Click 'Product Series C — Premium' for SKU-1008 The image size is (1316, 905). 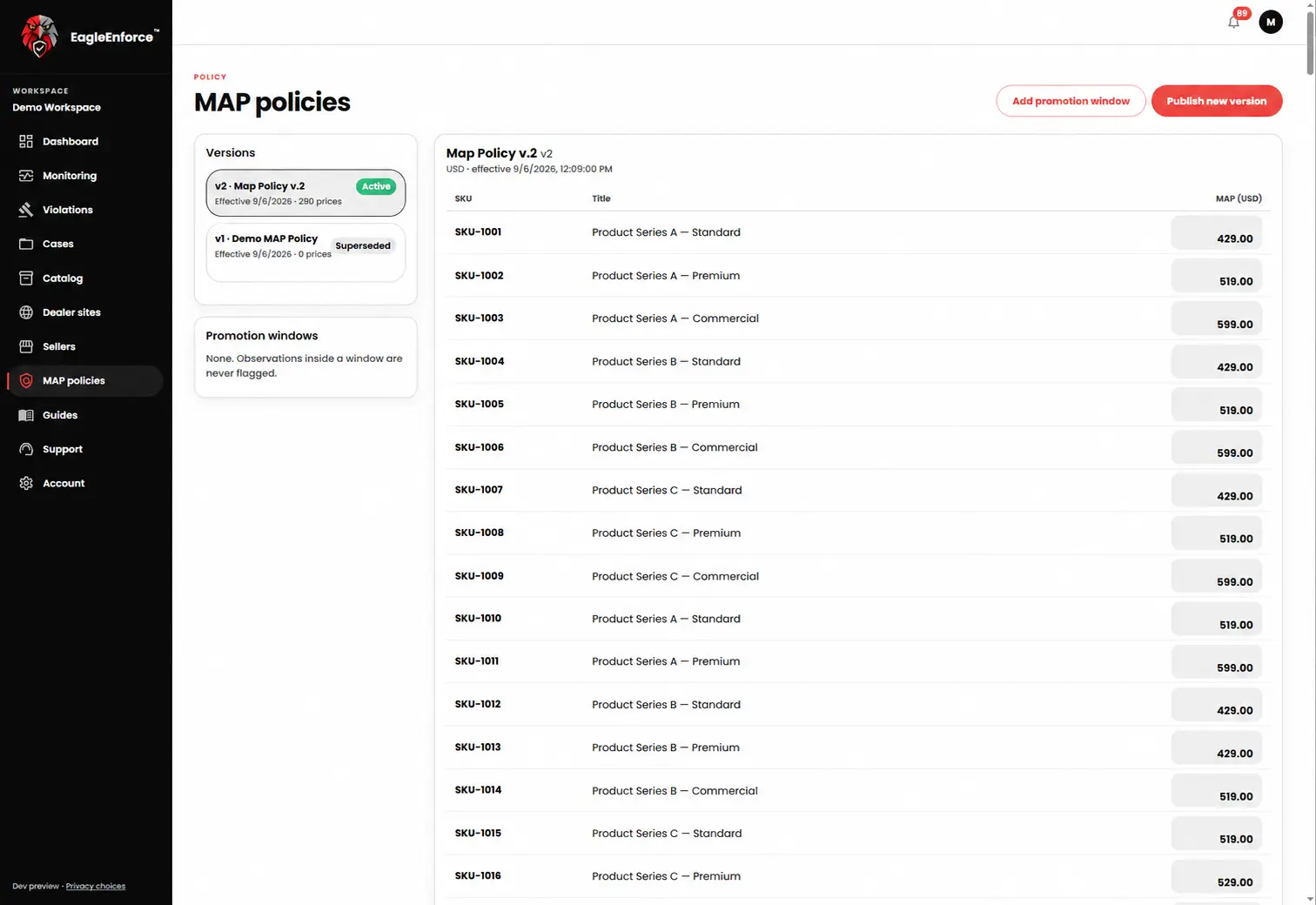666,533
